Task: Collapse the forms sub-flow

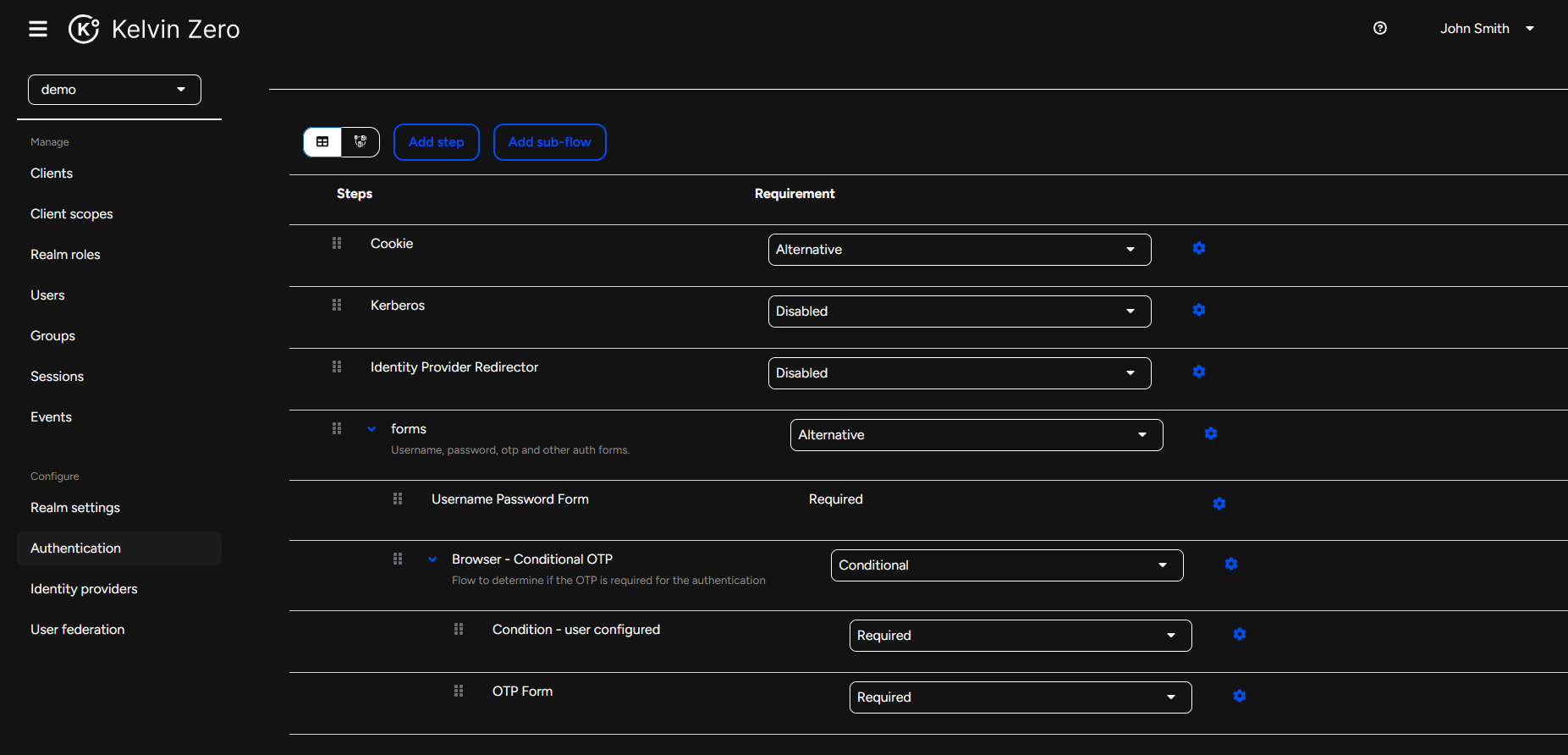Action: pos(371,429)
